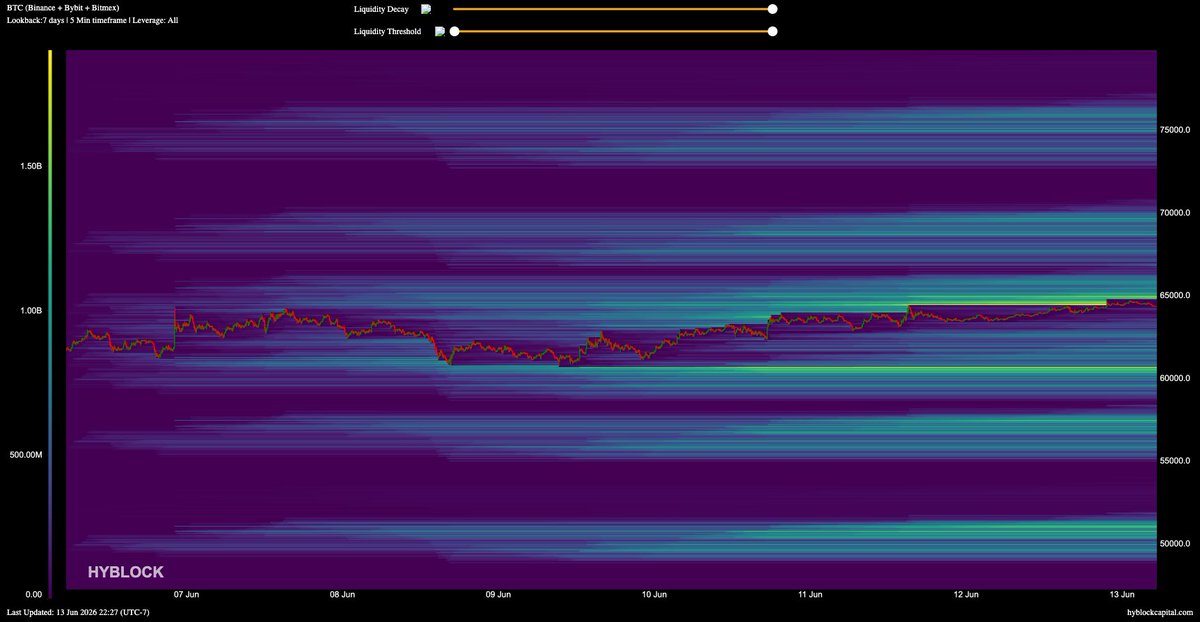Click the Liquidity Threshold slider's right handle
Screen dimensions: 1200x622
coord(772,31)
